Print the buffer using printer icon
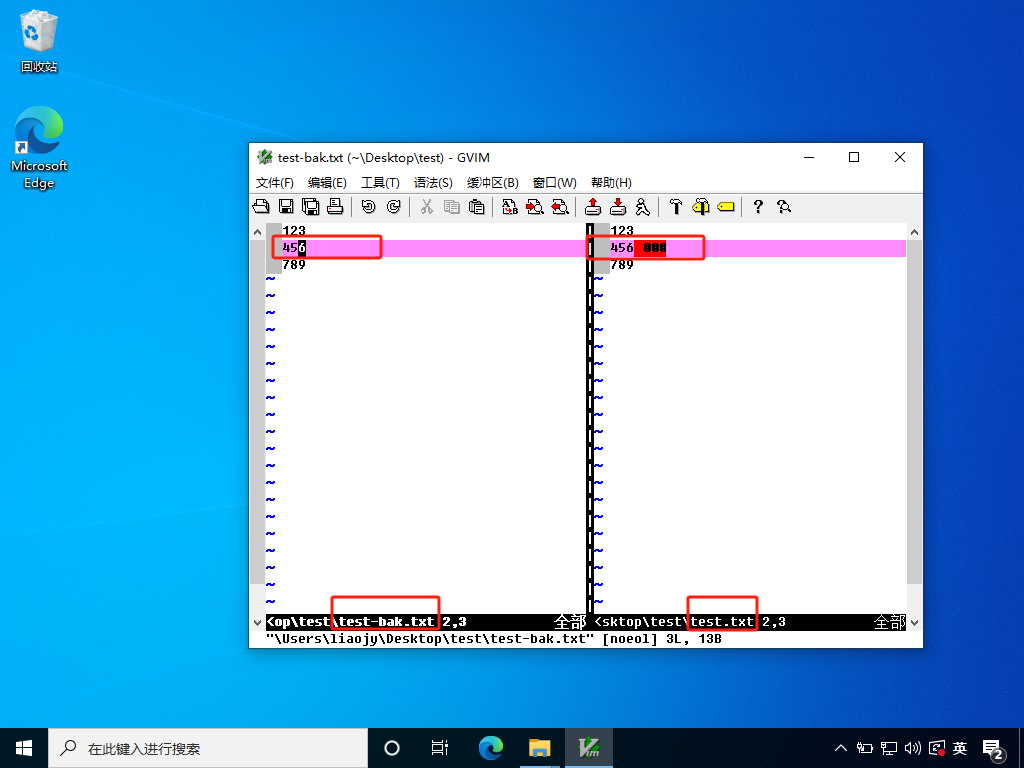 [x=335, y=207]
